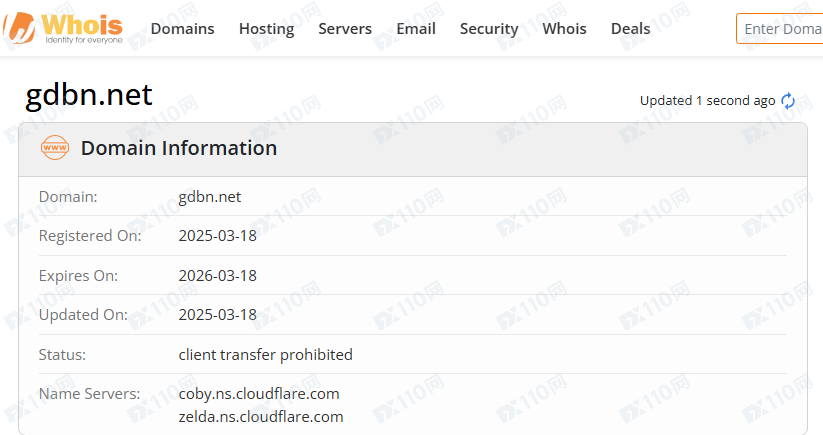Focus the Enter Domain search field
This screenshot has width=823, height=435.
click(x=782, y=29)
